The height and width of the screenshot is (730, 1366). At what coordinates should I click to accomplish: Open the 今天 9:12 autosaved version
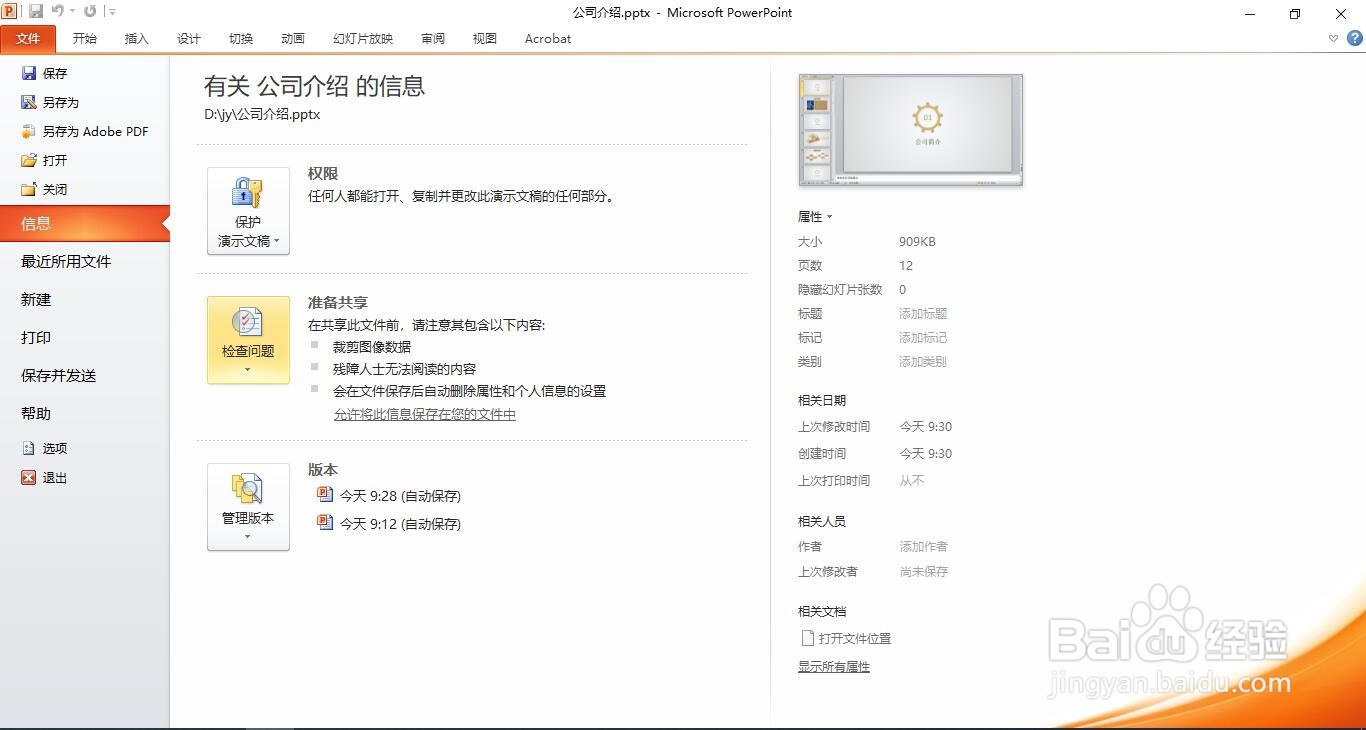click(389, 524)
